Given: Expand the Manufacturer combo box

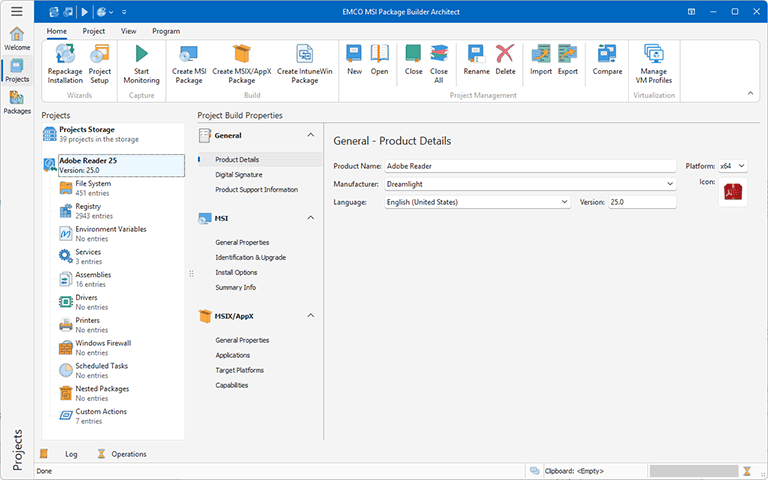Looking at the screenshot, I should [x=670, y=184].
